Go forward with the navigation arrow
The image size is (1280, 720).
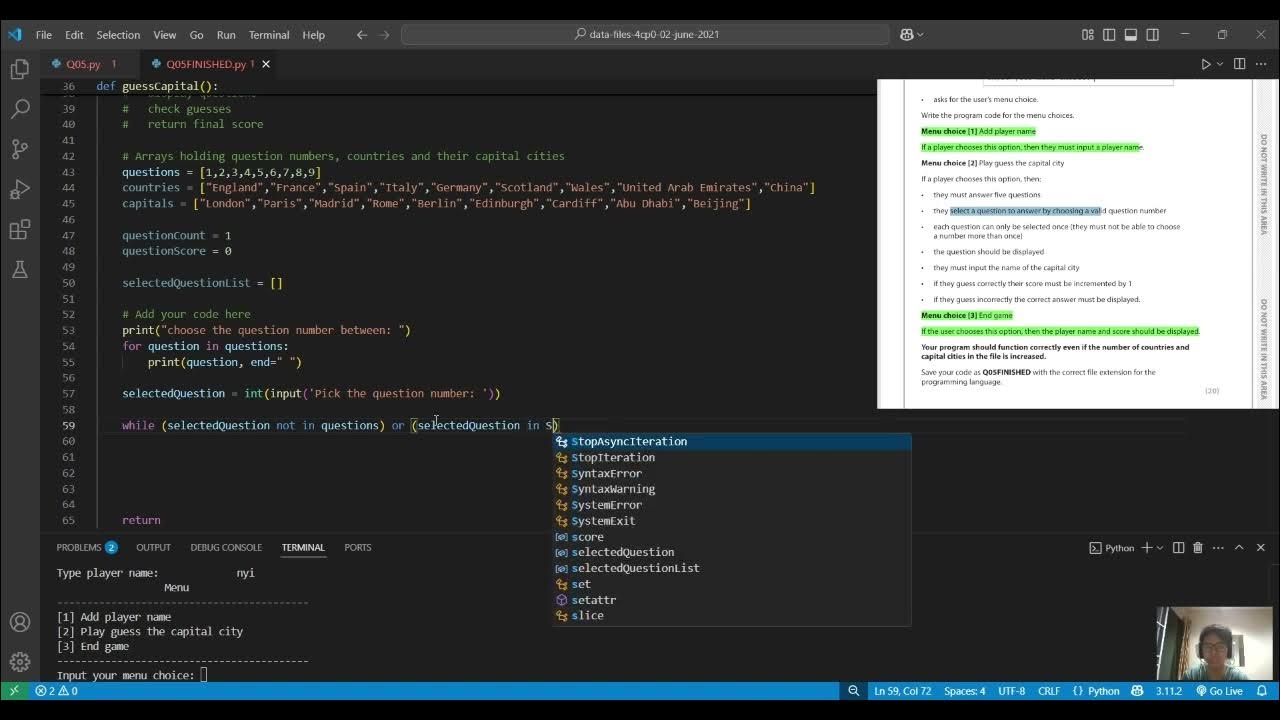tap(386, 34)
